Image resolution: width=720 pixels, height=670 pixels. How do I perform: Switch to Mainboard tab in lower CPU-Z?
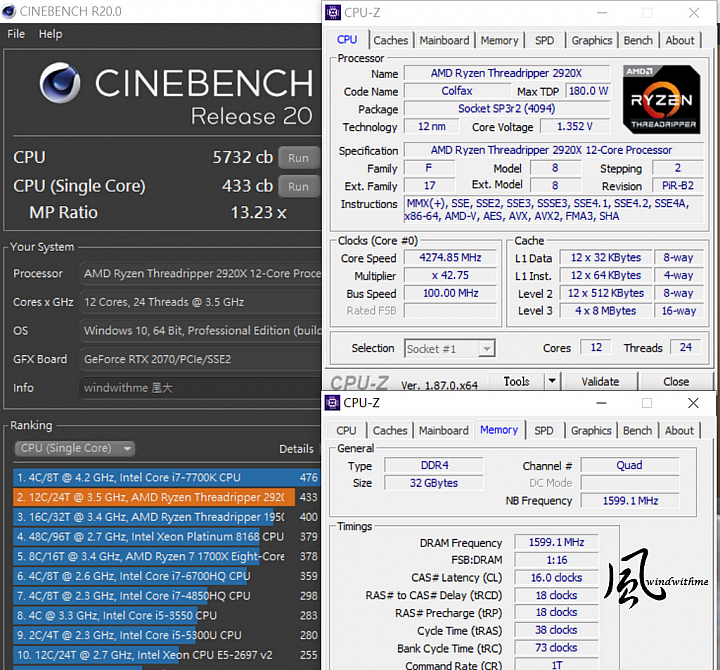[444, 431]
